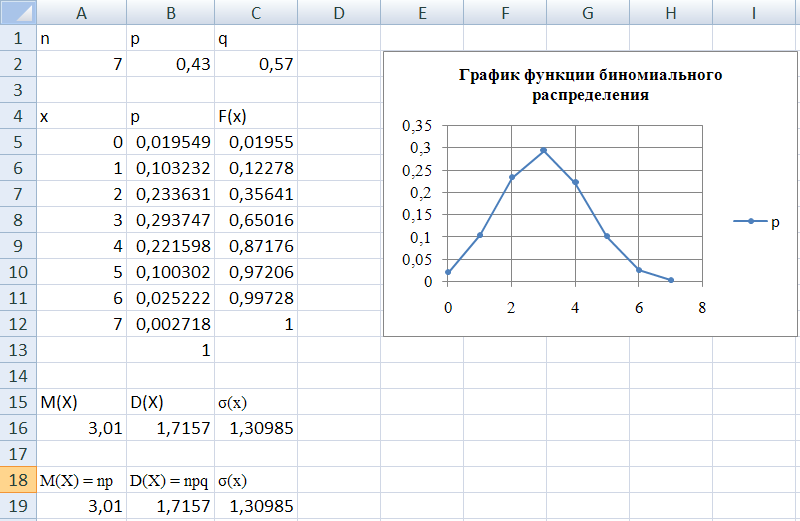The image size is (800, 521).
Task: Select cell A2 with value 7
Action: pos(82,64)
